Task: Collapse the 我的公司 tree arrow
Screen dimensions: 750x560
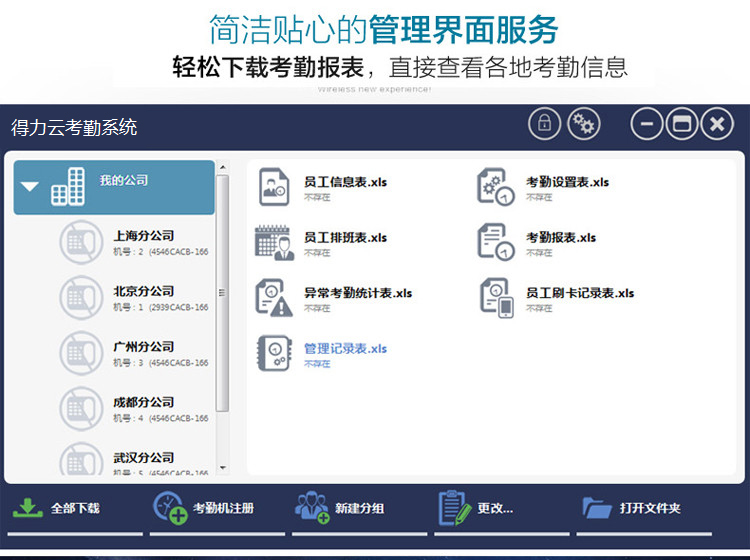Action: [x=30, y=187]
